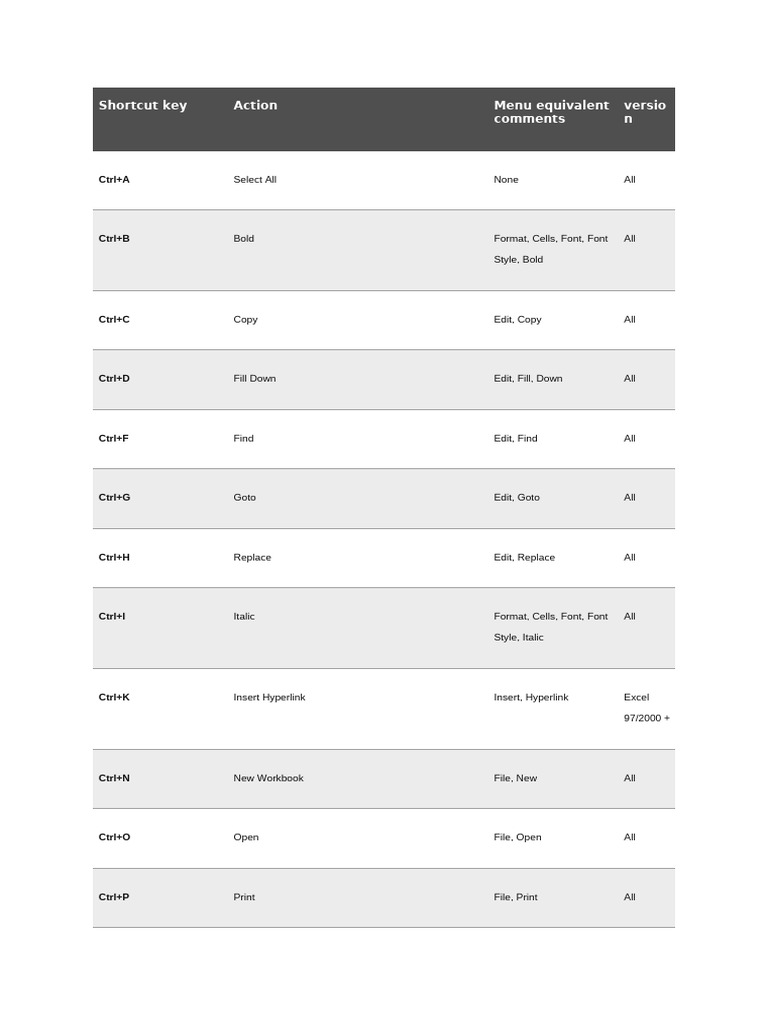
Task: Click the 'Menu equivalent comments' header
Action: pyautogui.click(x=550, y=112)
